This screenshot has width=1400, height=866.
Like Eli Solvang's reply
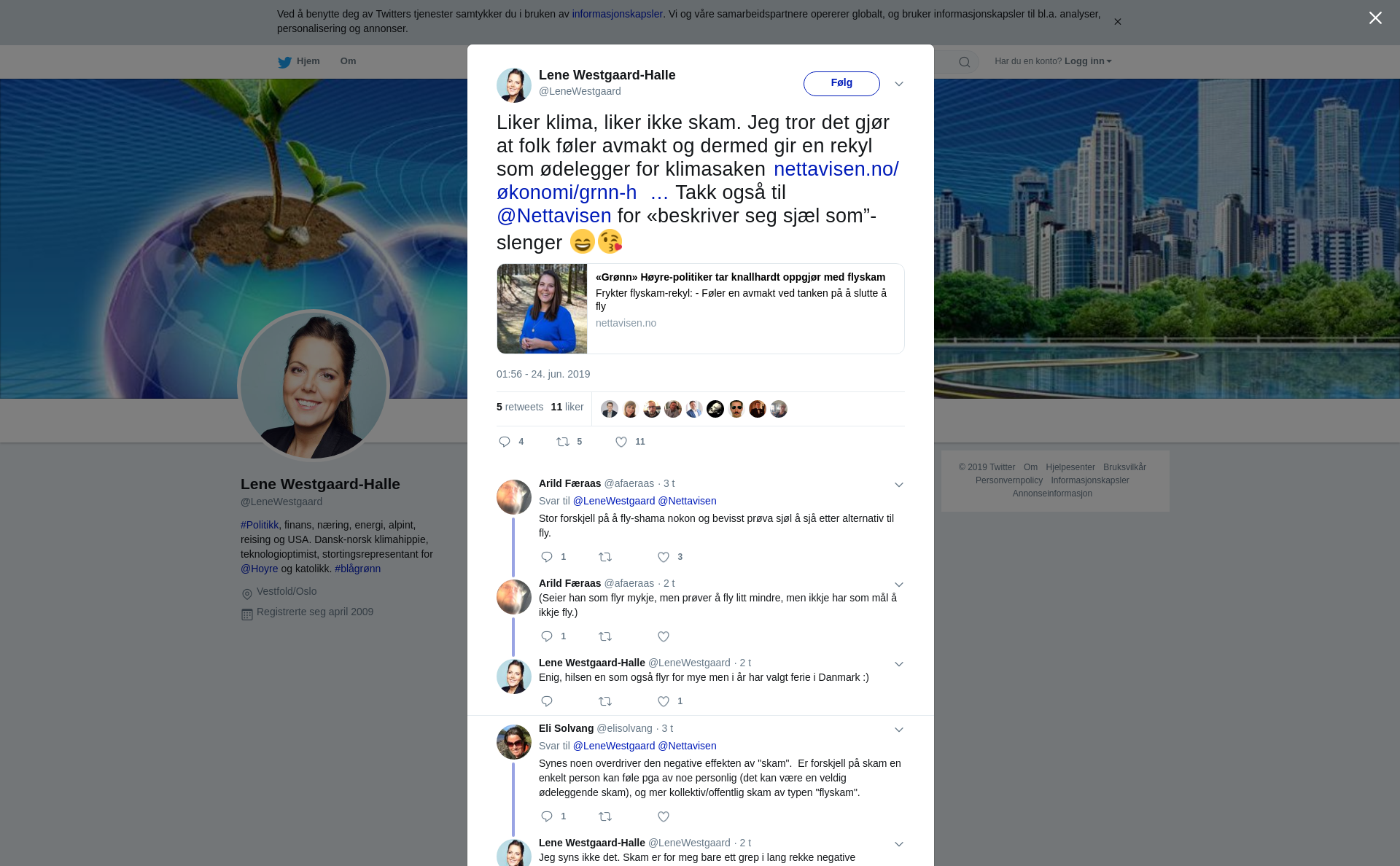tap(664, 816)
